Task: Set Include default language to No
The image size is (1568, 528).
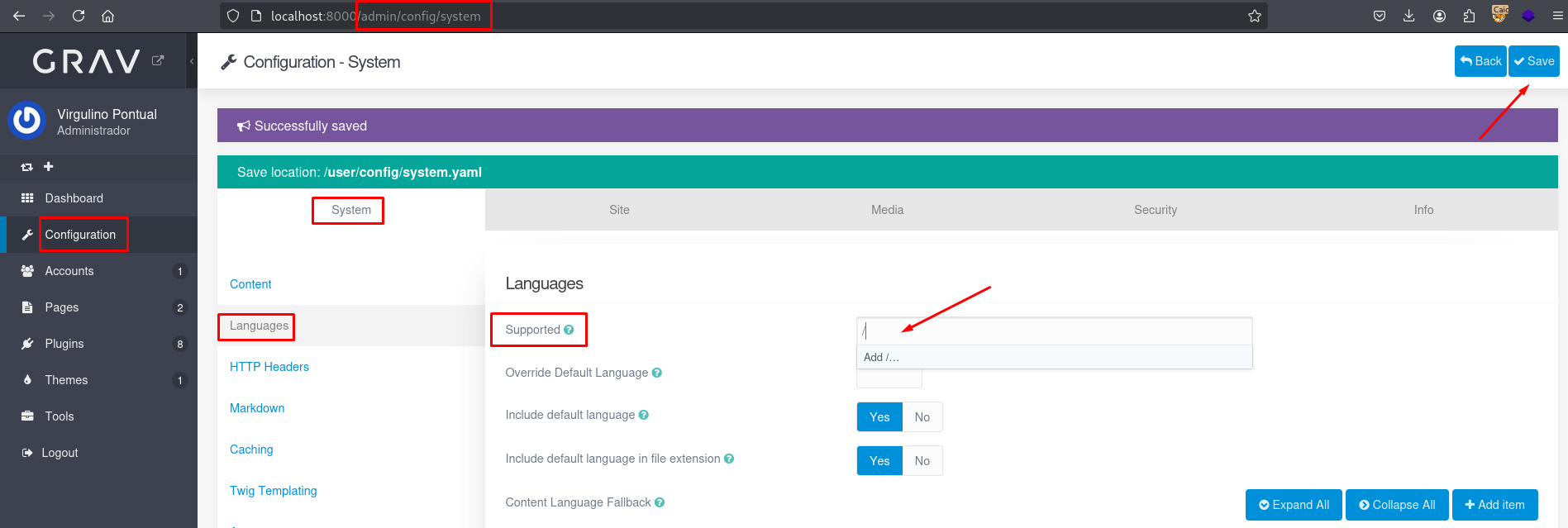Action: click(922, 417)
